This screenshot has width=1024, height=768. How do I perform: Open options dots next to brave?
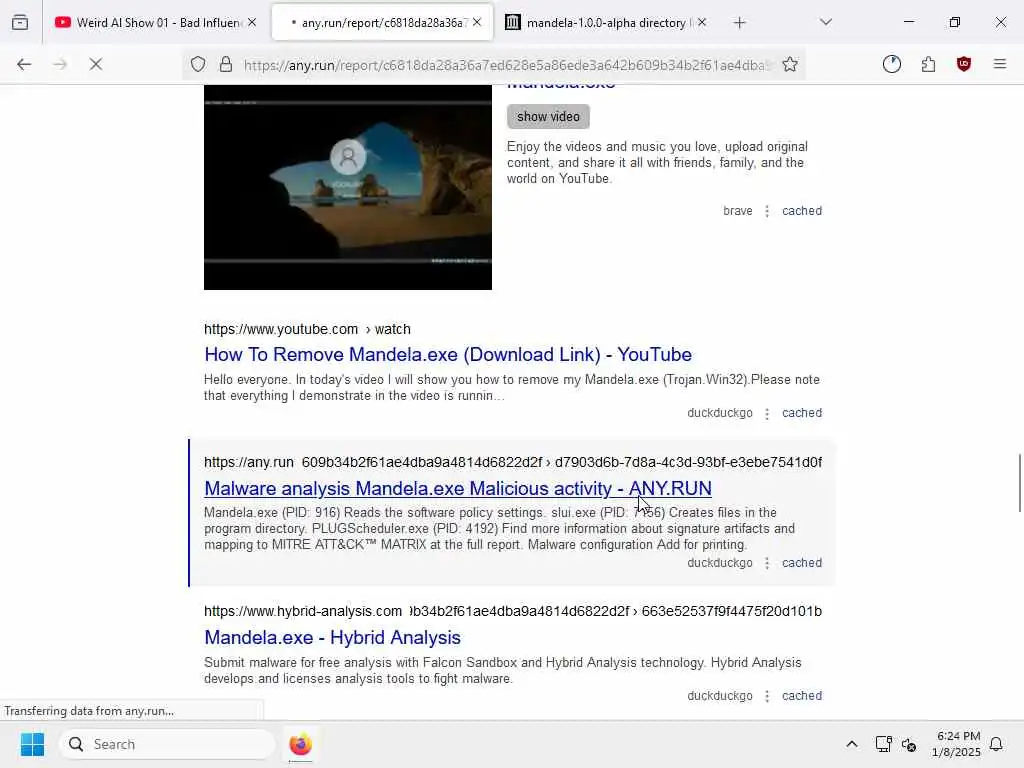click(767, 211)
